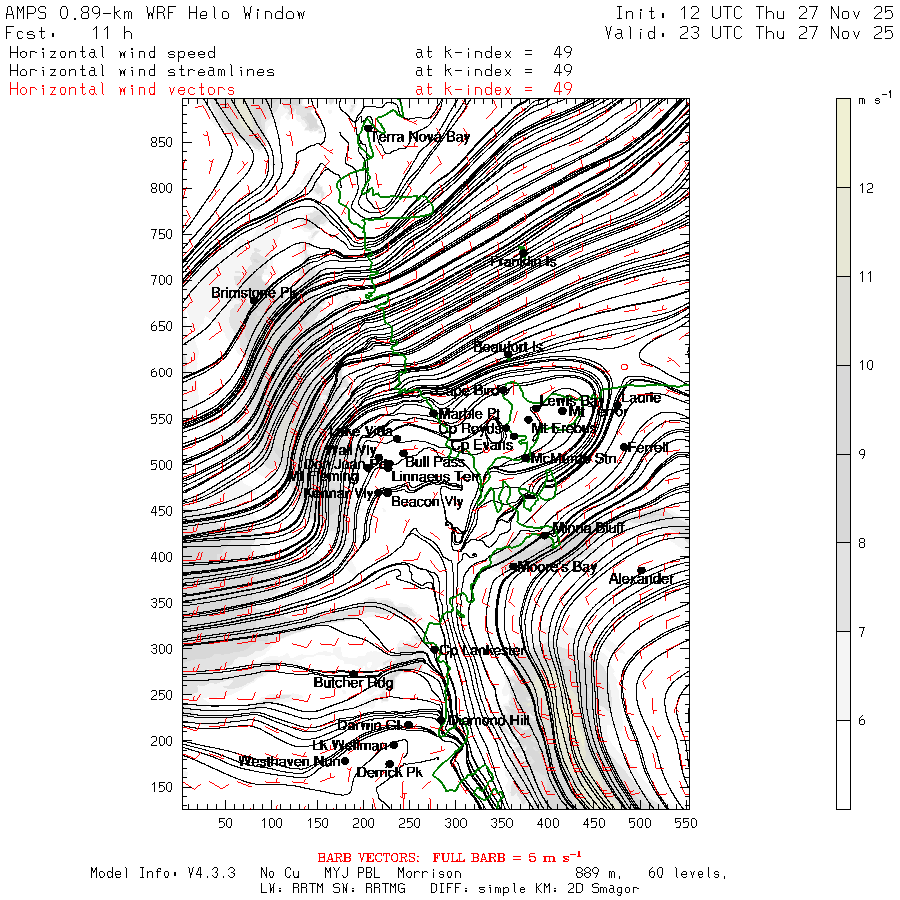Click the Diamond Hill label
This screenshot has height=900, width=900.
point(488,720)
